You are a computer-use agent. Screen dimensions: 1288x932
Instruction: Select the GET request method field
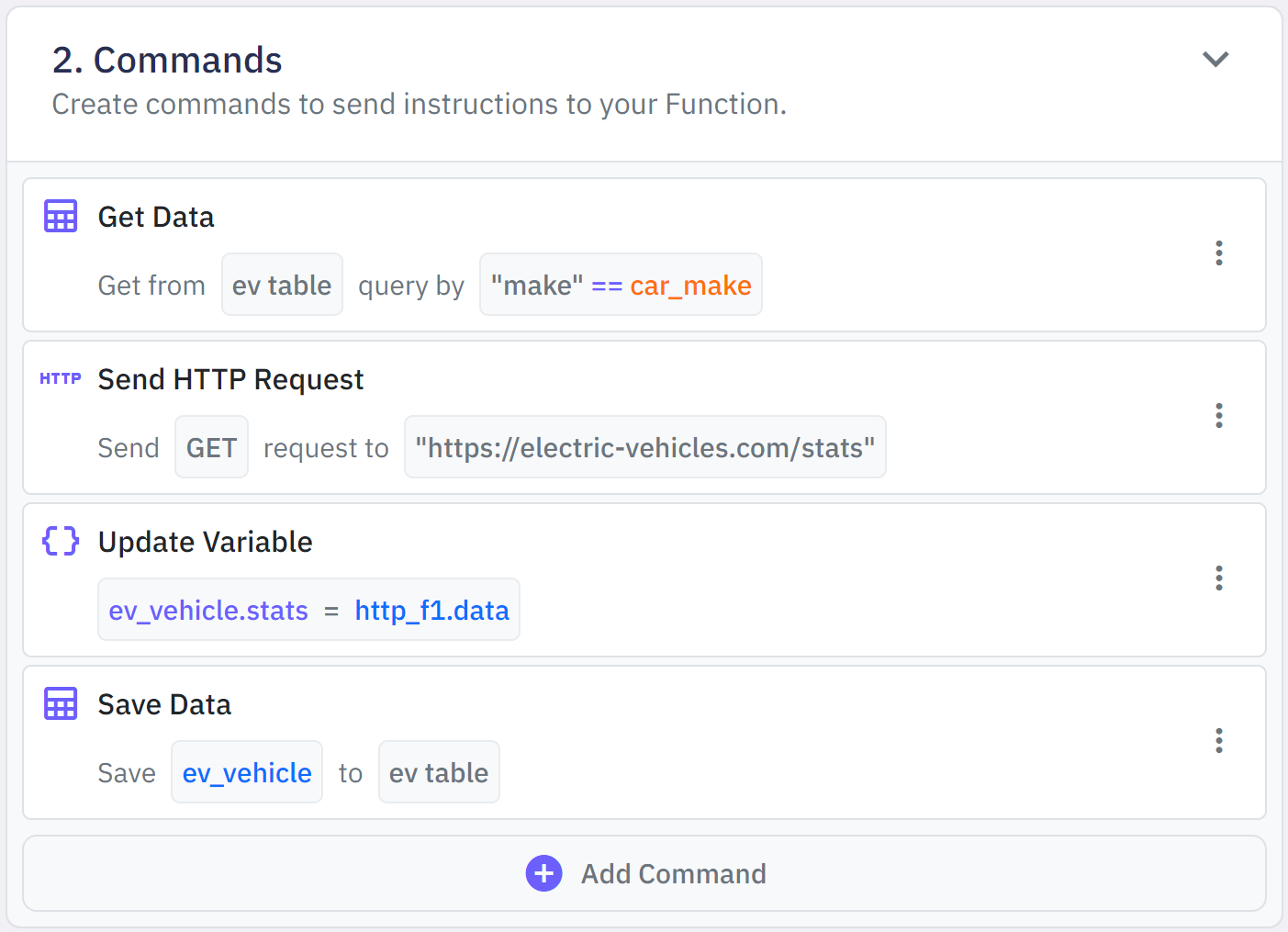211,447
